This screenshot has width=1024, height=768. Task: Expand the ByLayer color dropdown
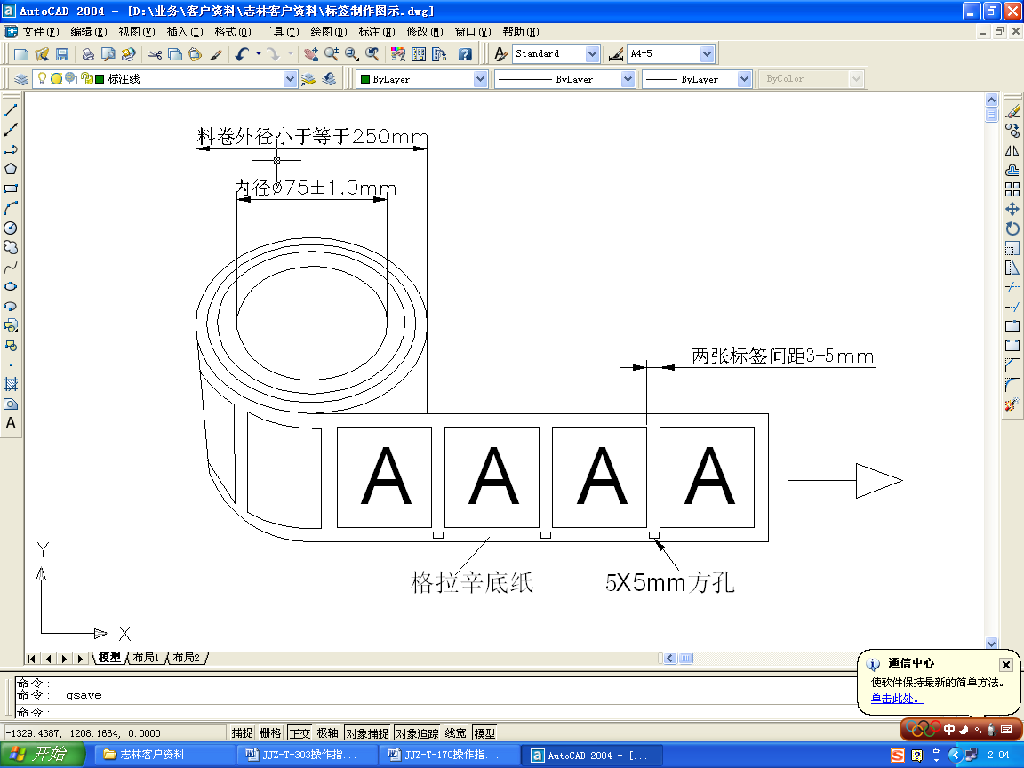tap(480, 79)
